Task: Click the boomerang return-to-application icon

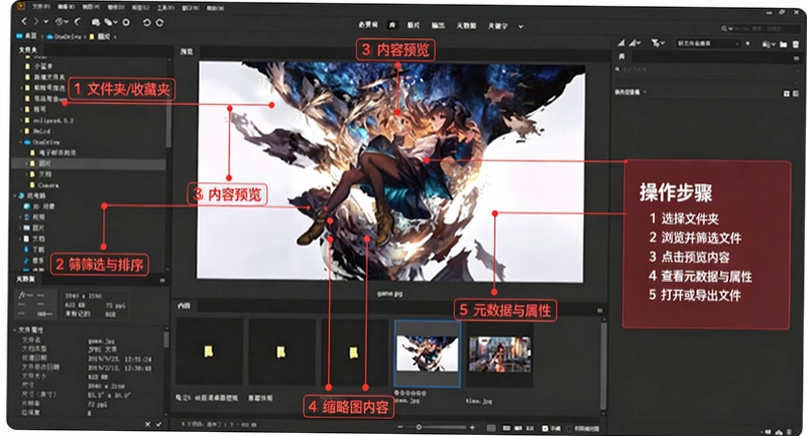Action: 78,22
